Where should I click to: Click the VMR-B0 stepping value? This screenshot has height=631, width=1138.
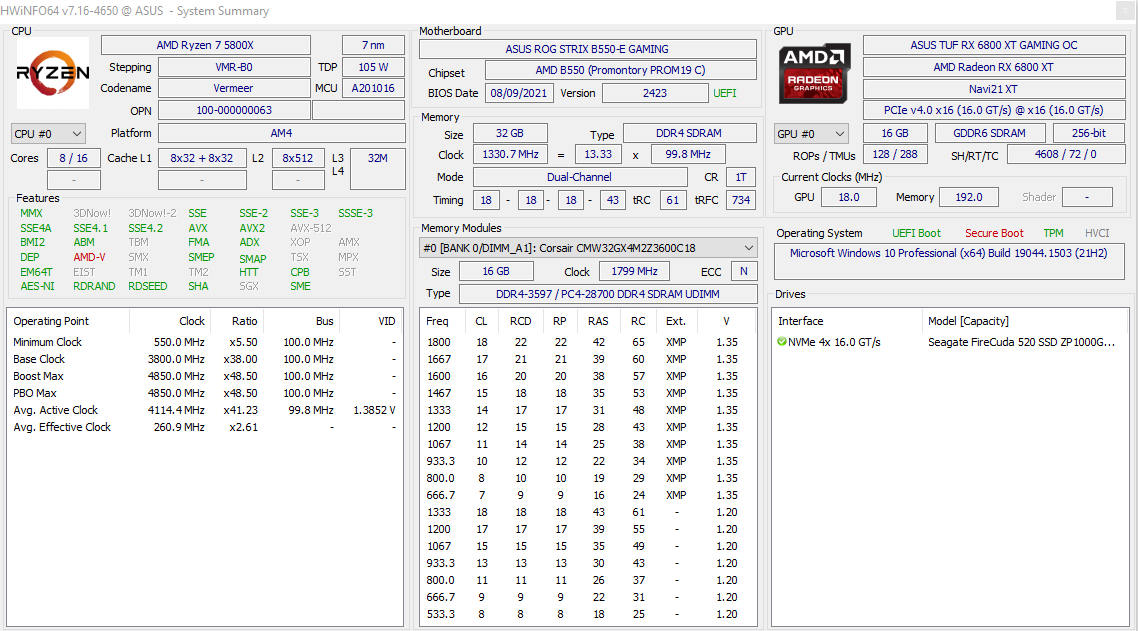coord(234,67)
